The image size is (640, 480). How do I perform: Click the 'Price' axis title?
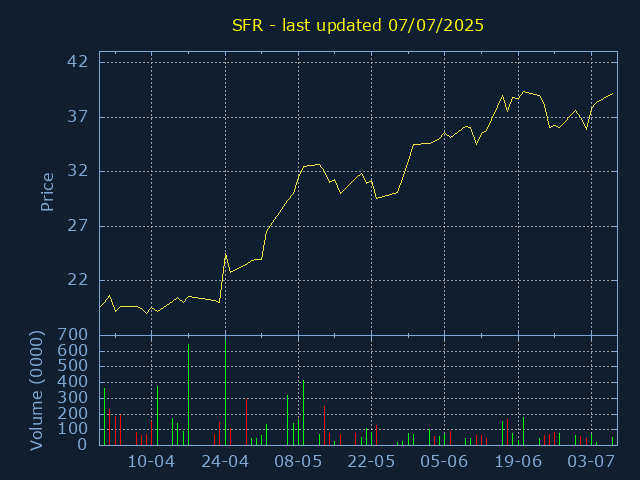47,192
